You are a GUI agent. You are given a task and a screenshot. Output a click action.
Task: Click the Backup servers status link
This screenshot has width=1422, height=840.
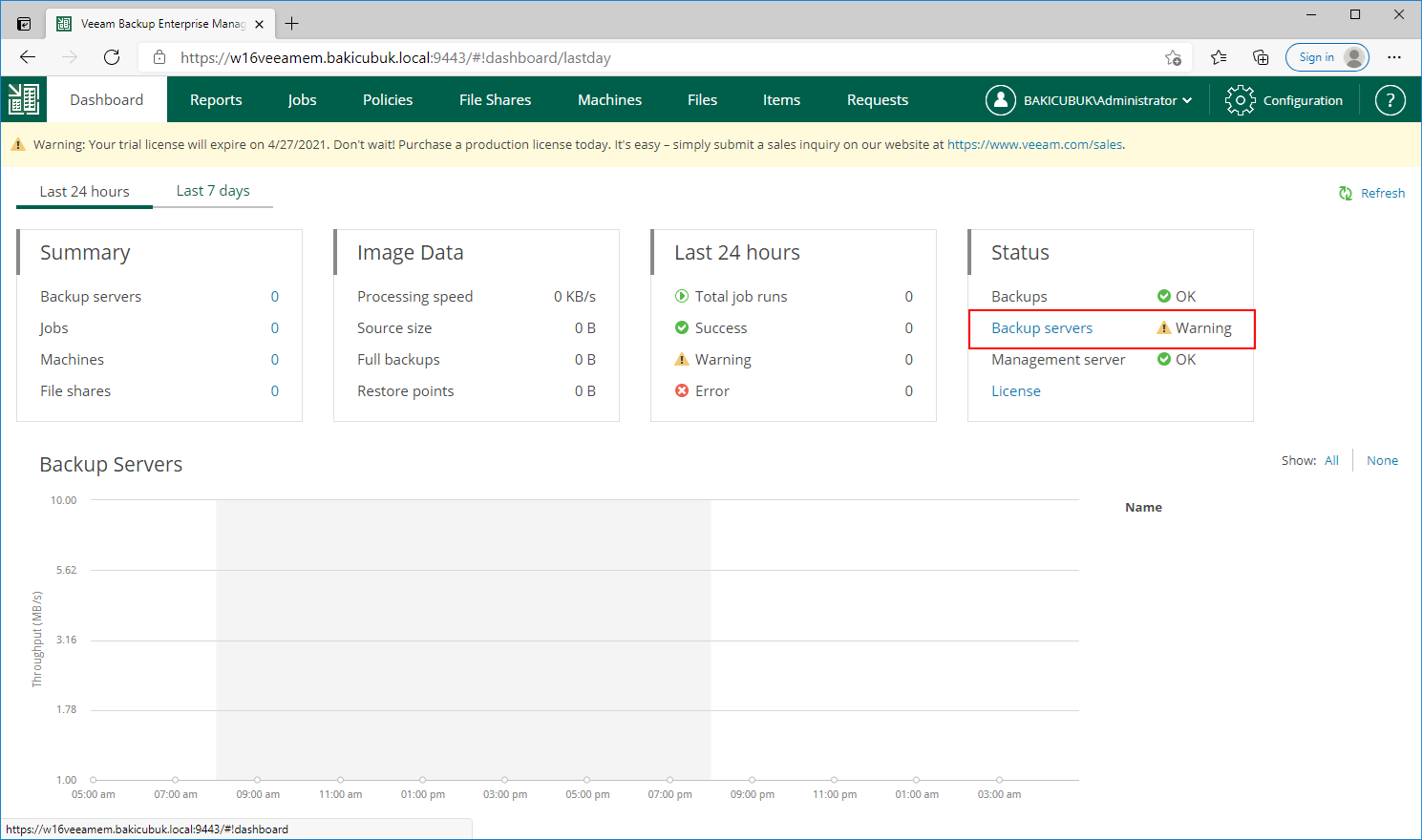[x=1042, y=327]
